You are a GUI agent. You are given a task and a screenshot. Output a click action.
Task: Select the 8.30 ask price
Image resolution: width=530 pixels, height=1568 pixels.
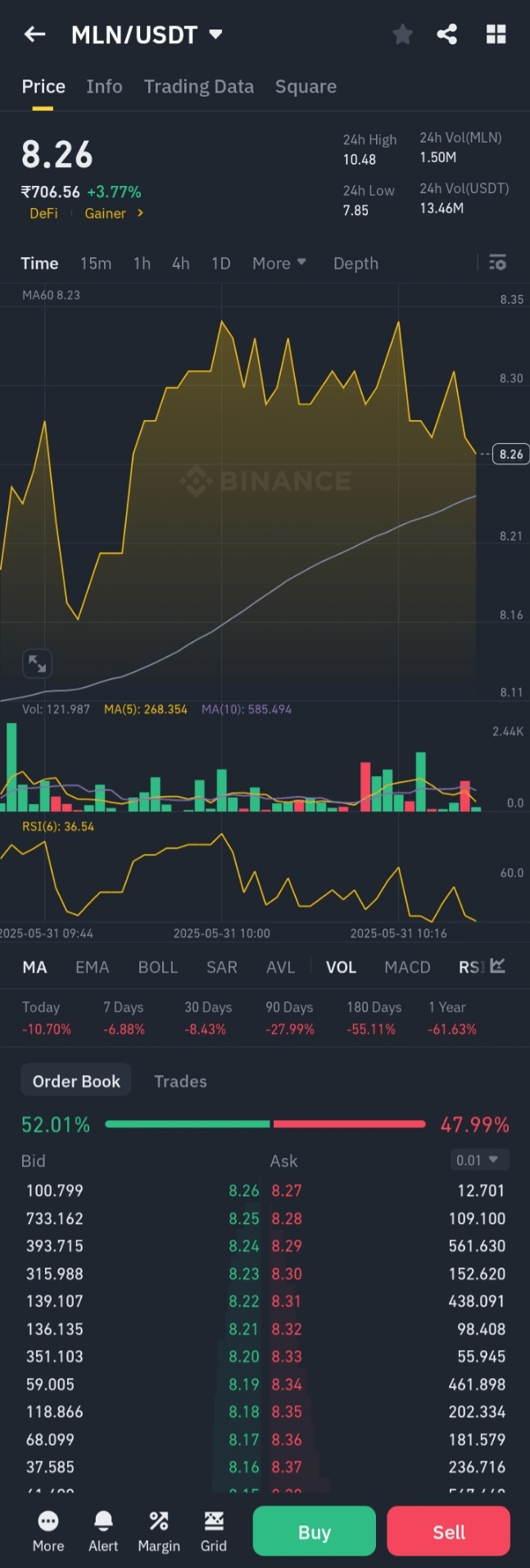tap(287, 1273)
